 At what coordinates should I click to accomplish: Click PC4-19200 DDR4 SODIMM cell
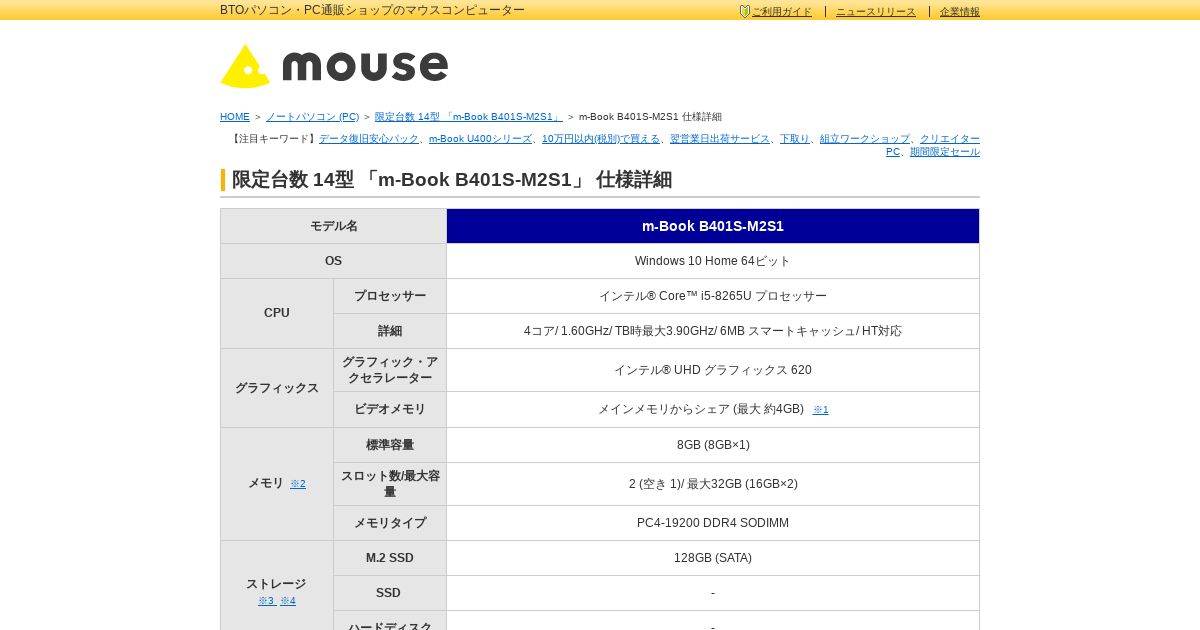click(713, 523)
